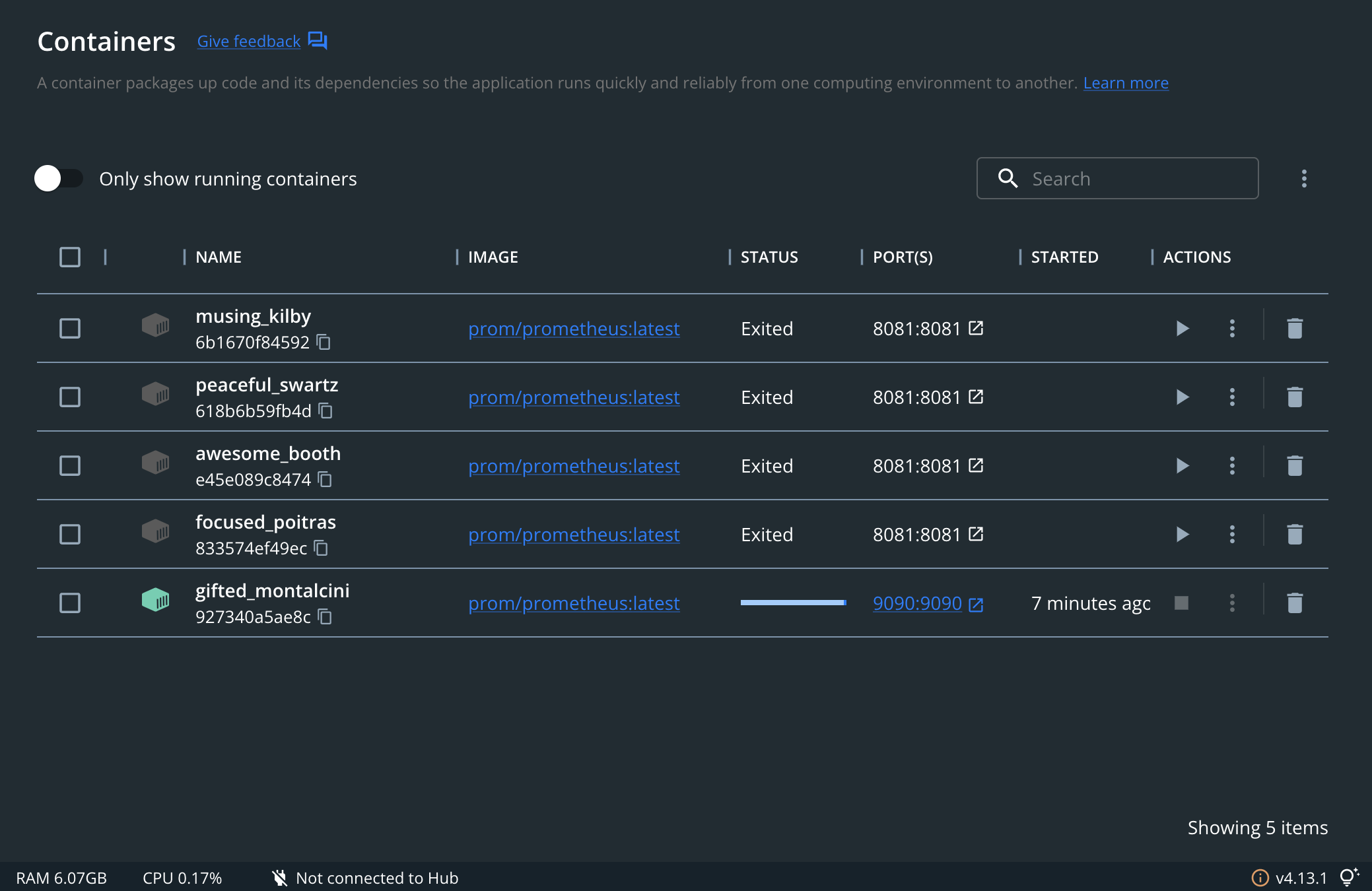Copy the container ID of awesome_booth

point(324,480)
